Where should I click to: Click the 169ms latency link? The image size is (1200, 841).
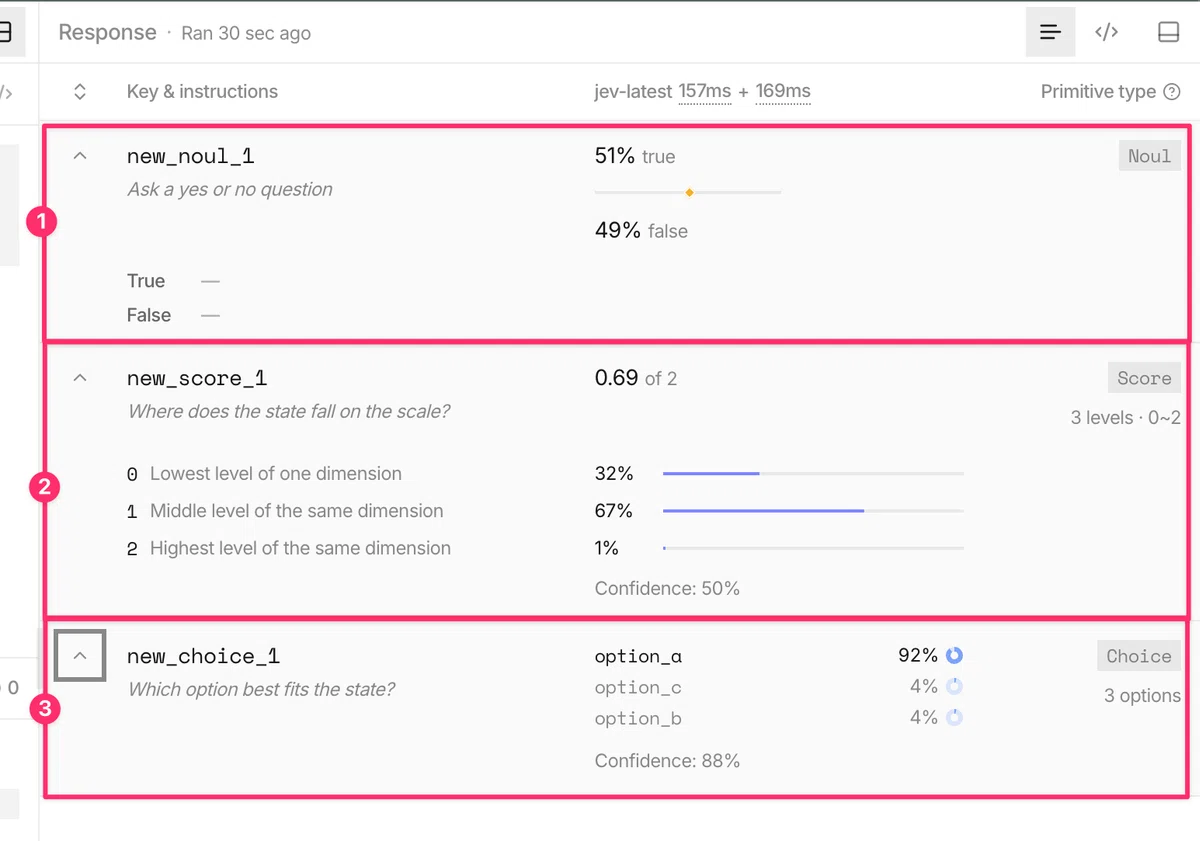tap(783, 92)
